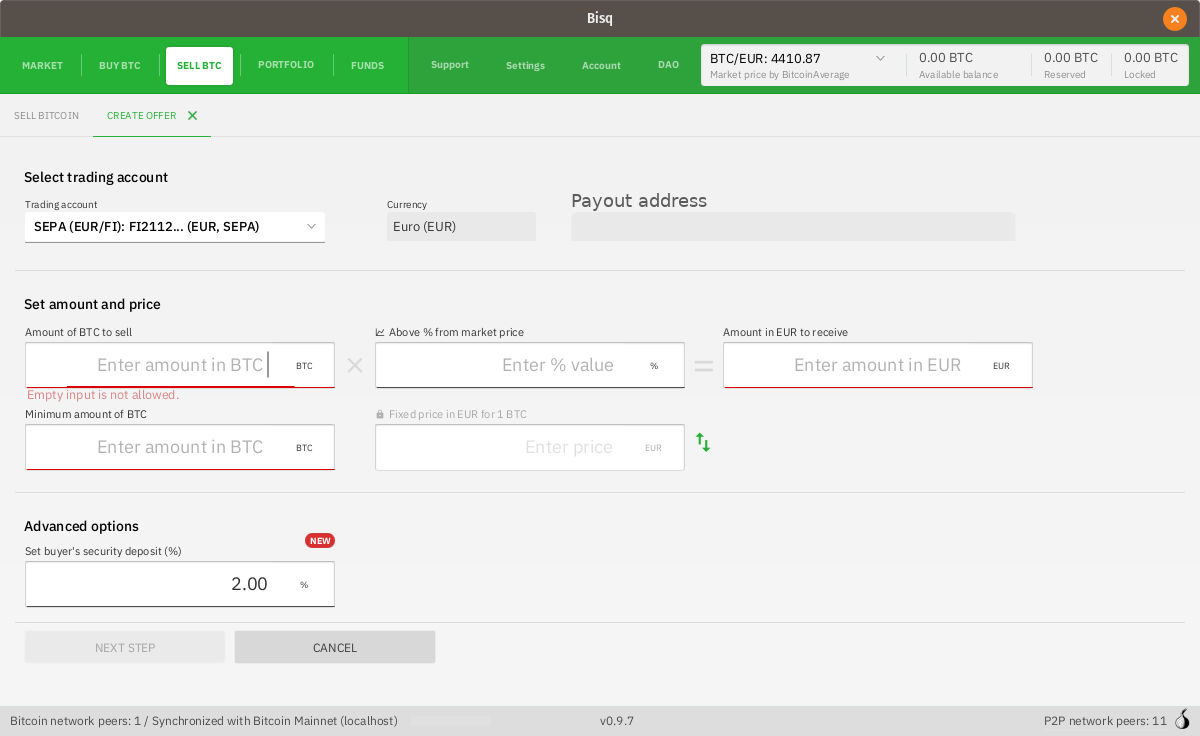The image size is (1200, 736).
Task: Click the Bitcoin network peers status text
Action: pos(204,721)
